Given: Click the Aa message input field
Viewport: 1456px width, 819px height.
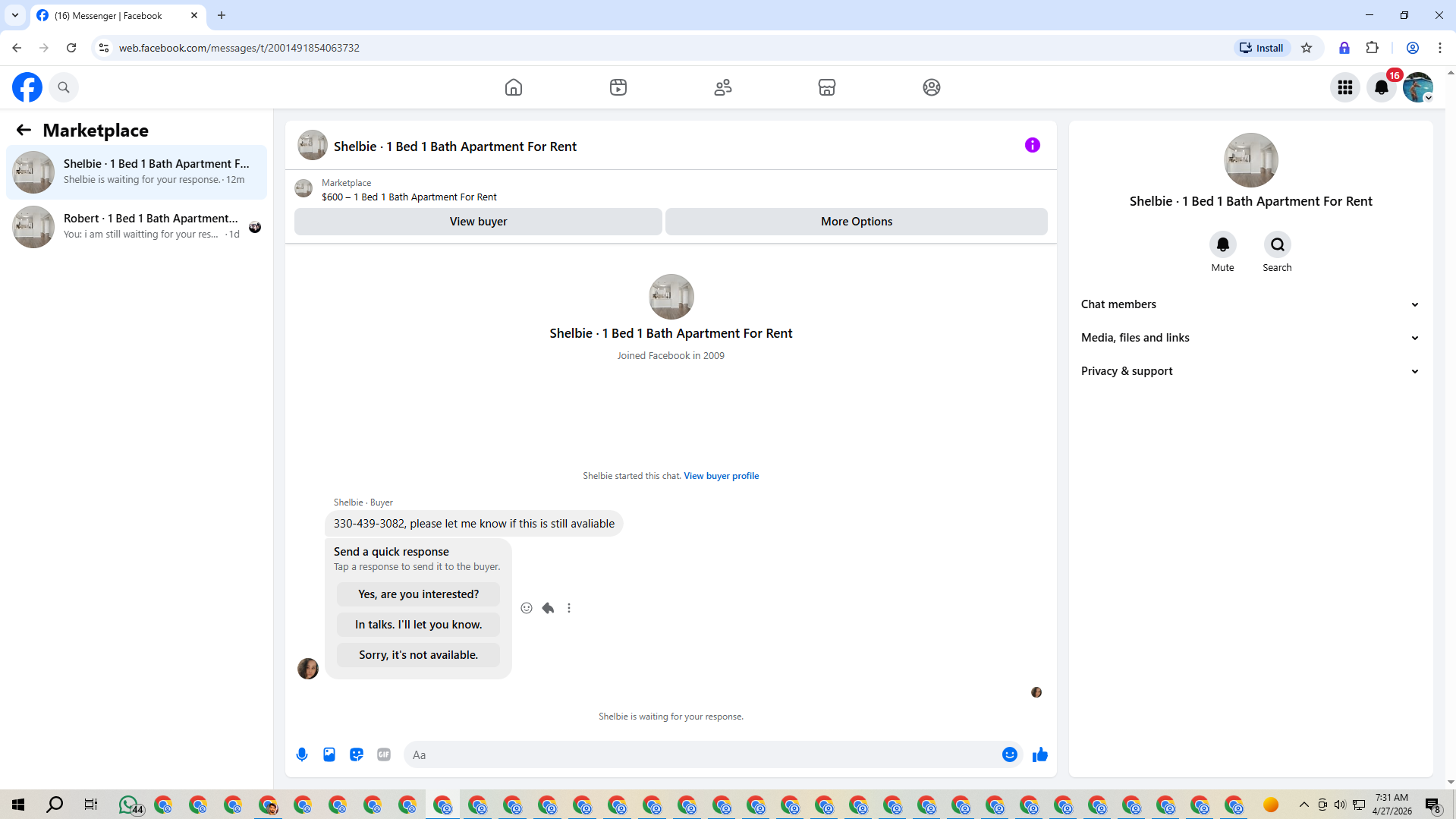Looking at the screenshot, I should pyautogui.click(x=702, y=754).
